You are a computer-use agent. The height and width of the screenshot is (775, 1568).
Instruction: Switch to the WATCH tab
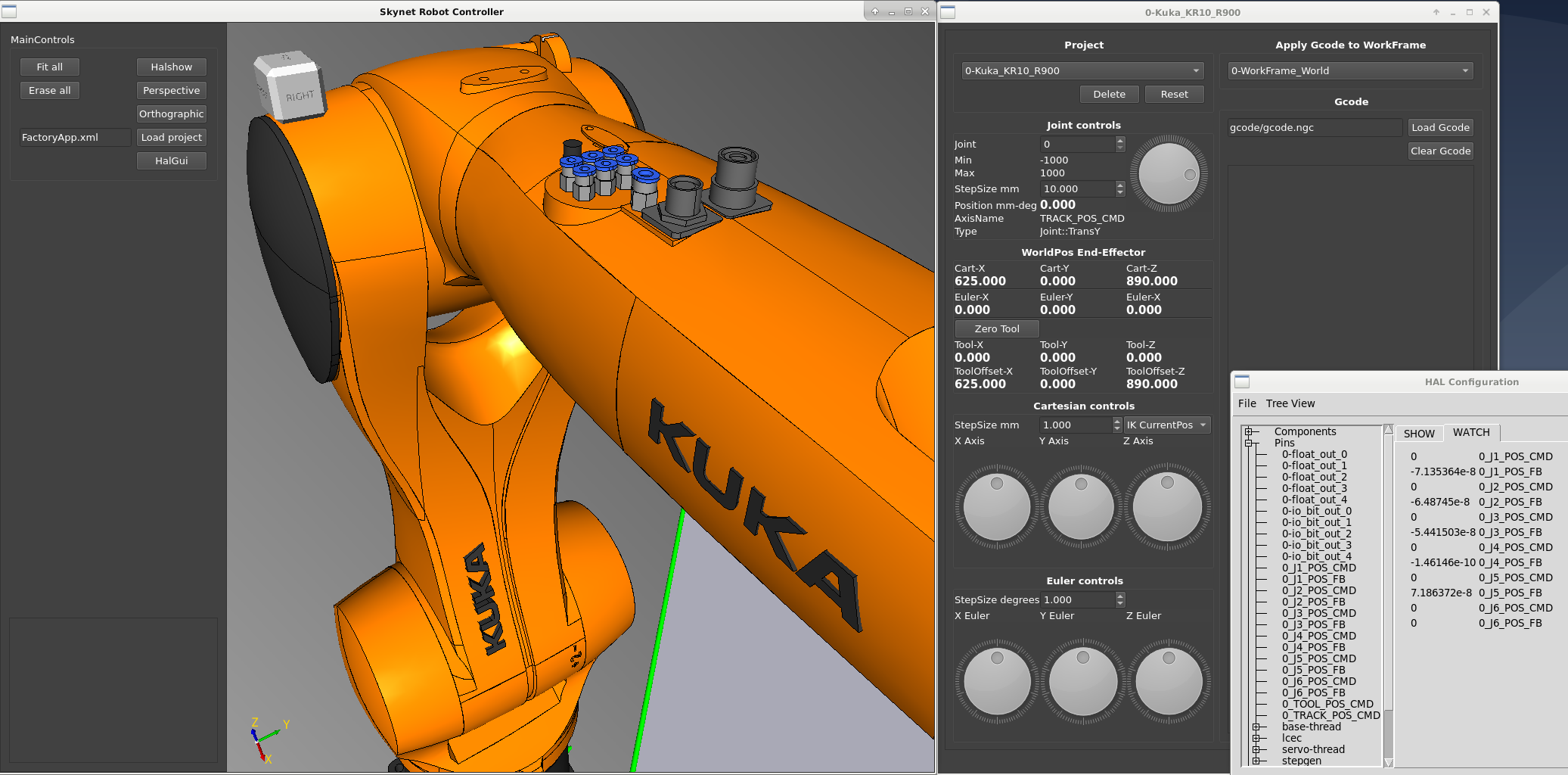(x=1471, y=432)
